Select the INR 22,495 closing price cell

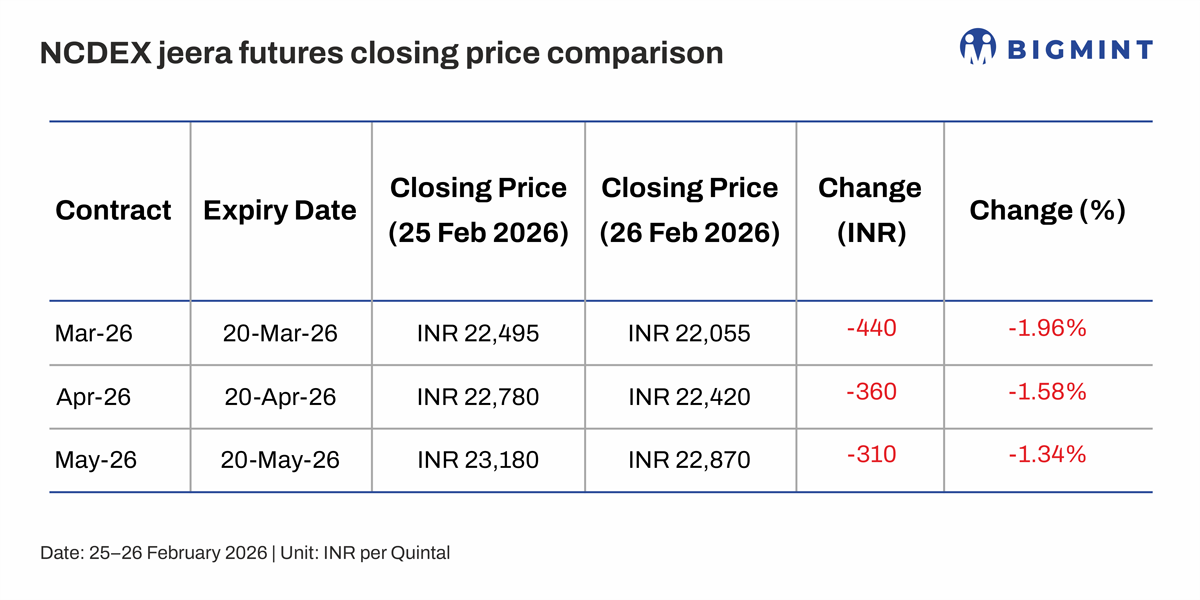click(478, 333)
